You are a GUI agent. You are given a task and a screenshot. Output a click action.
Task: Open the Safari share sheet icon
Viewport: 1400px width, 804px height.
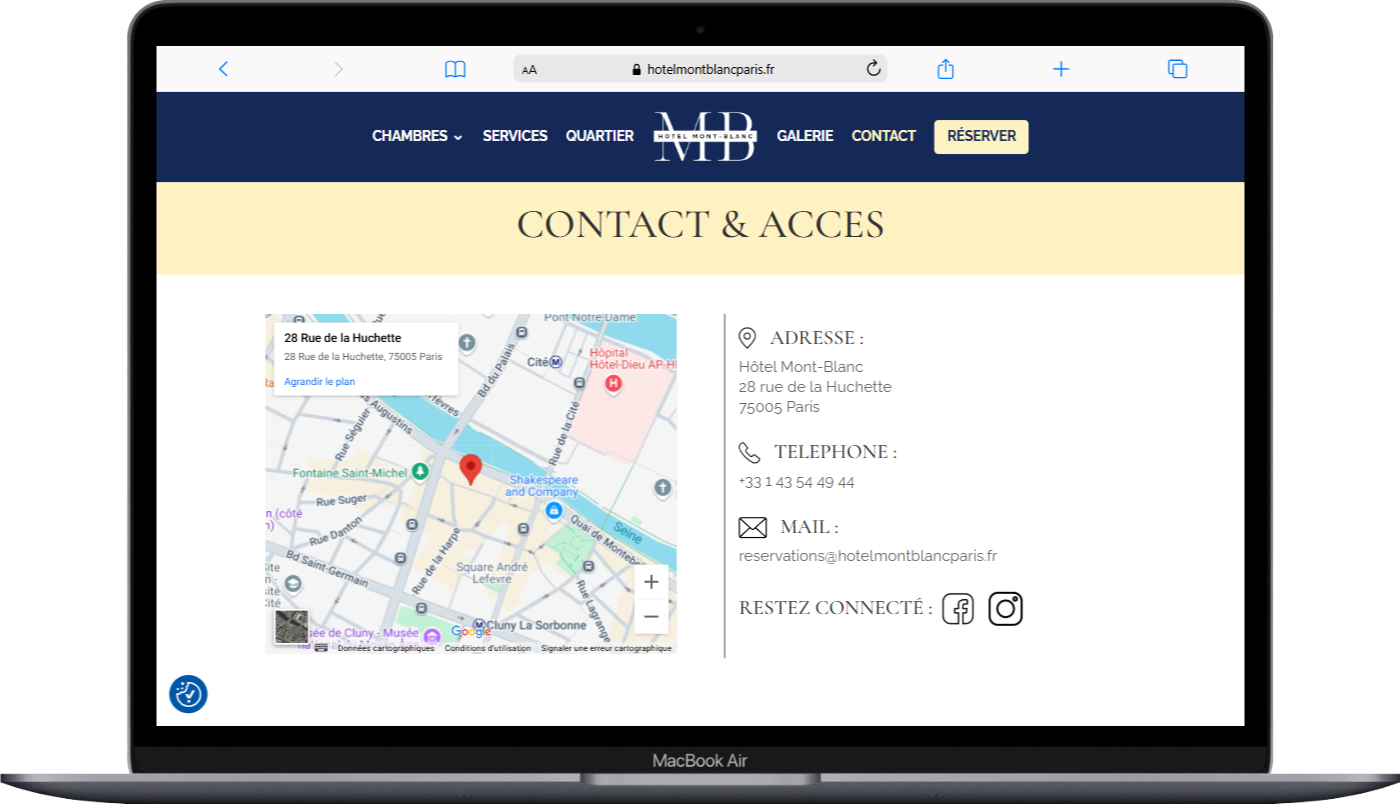pos(945,69)
